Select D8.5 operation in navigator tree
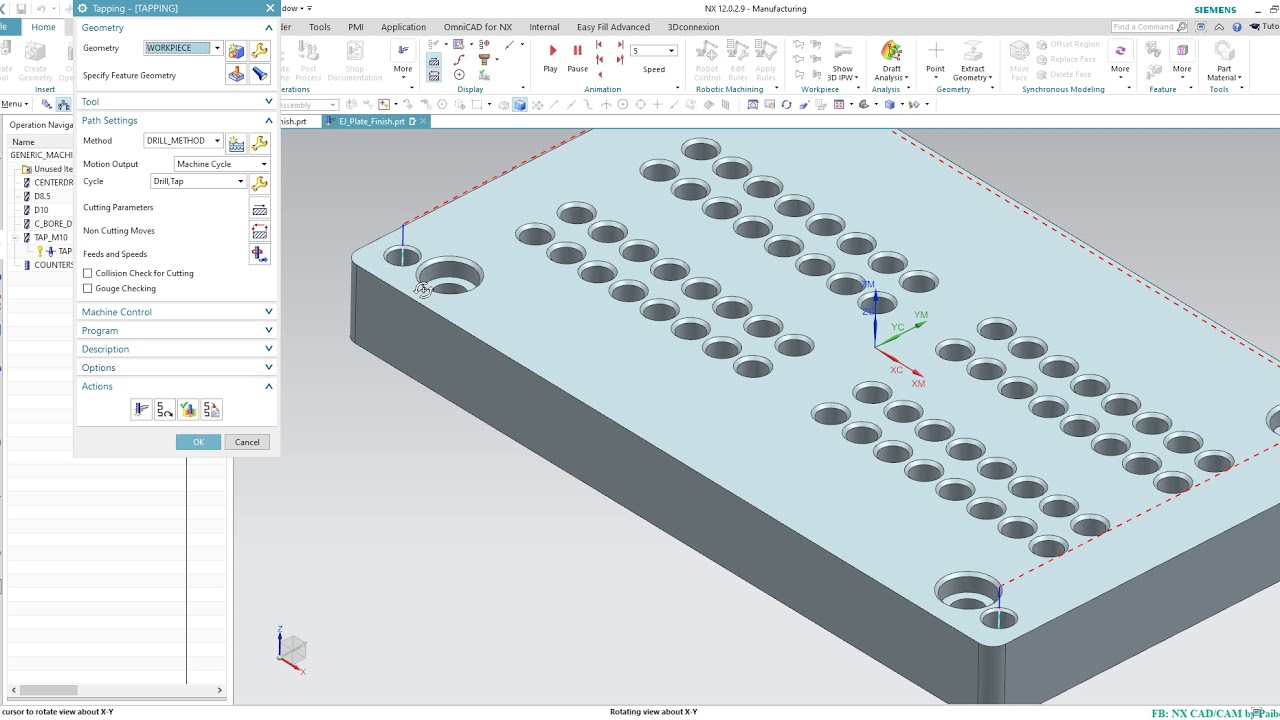Viewport: 1280px width, 720px height. (x=42, y=196)
